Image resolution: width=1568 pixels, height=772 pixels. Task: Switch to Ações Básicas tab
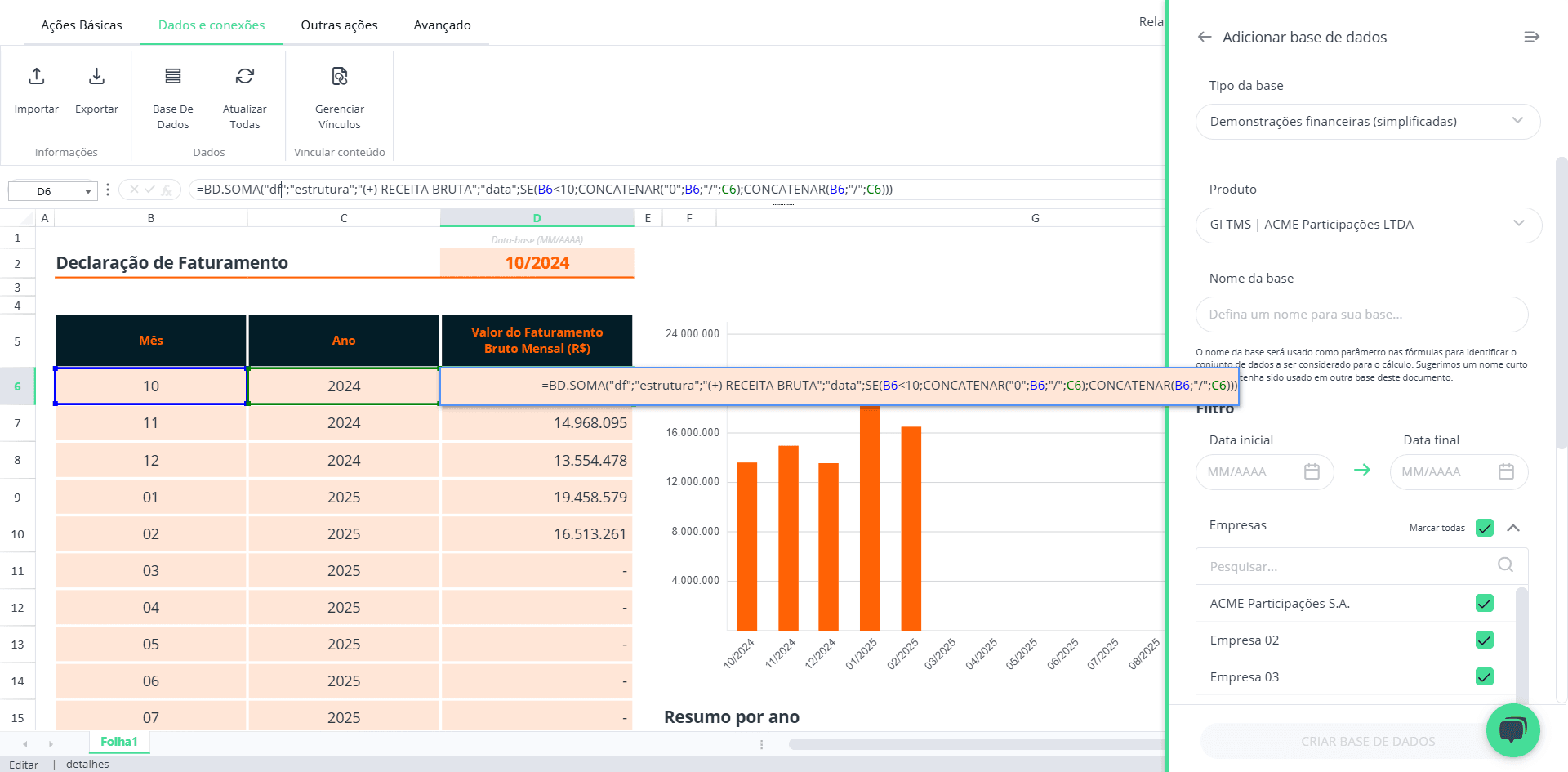(x=82, y=25)
